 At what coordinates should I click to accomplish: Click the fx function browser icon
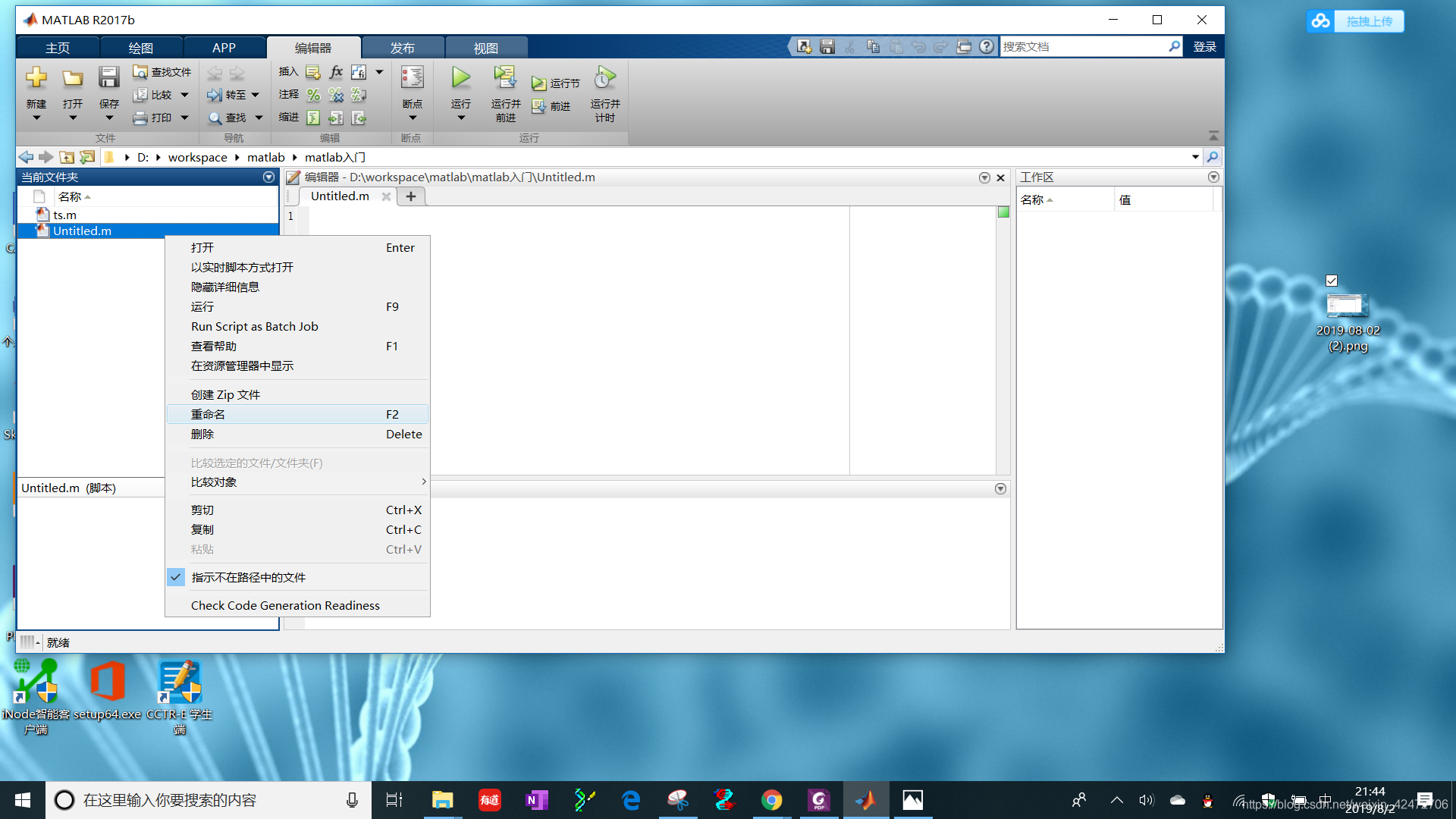pyautogui.click(x=336, y=72)
